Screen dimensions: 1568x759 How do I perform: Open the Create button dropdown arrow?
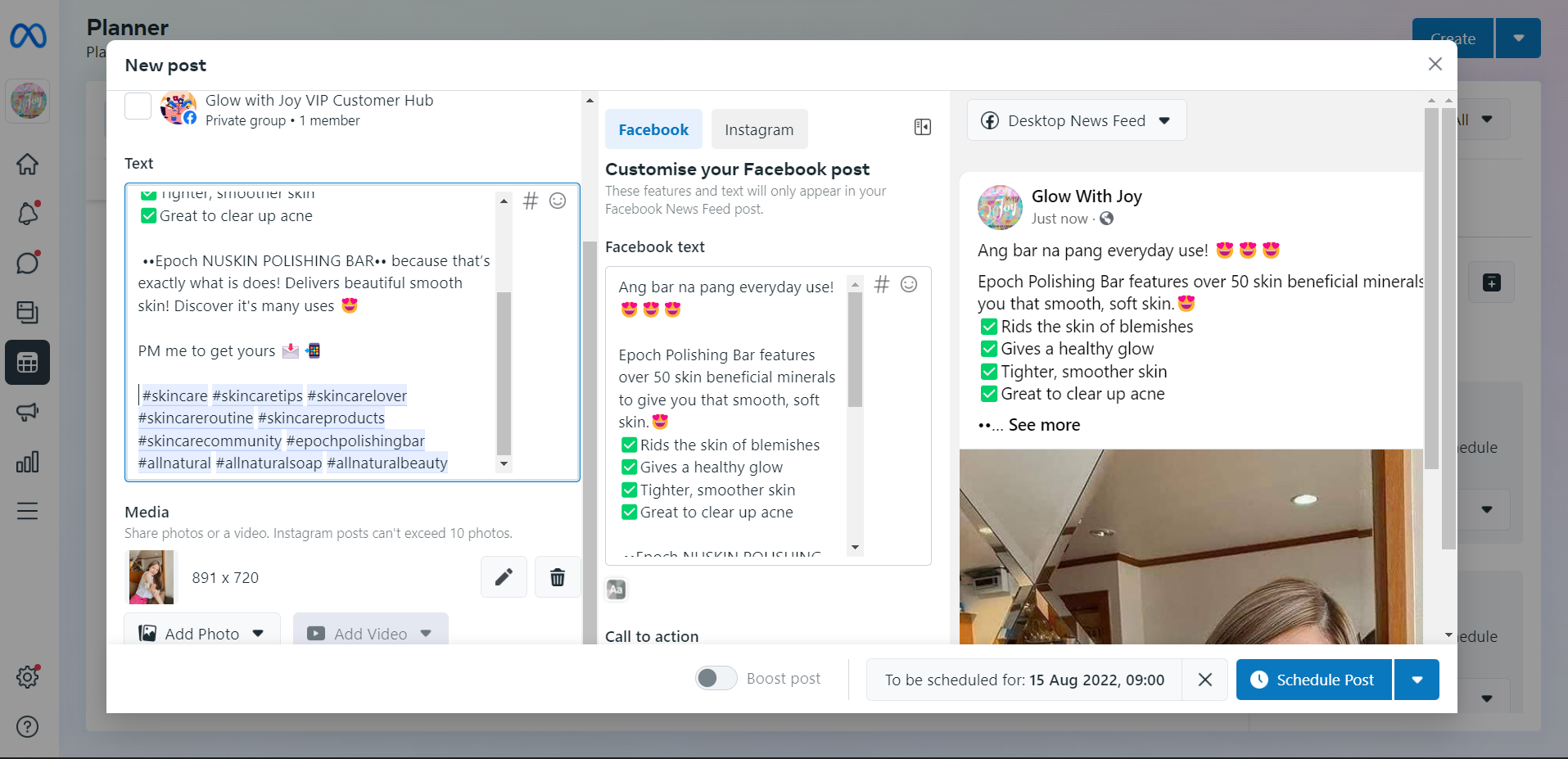point(1519,38)
